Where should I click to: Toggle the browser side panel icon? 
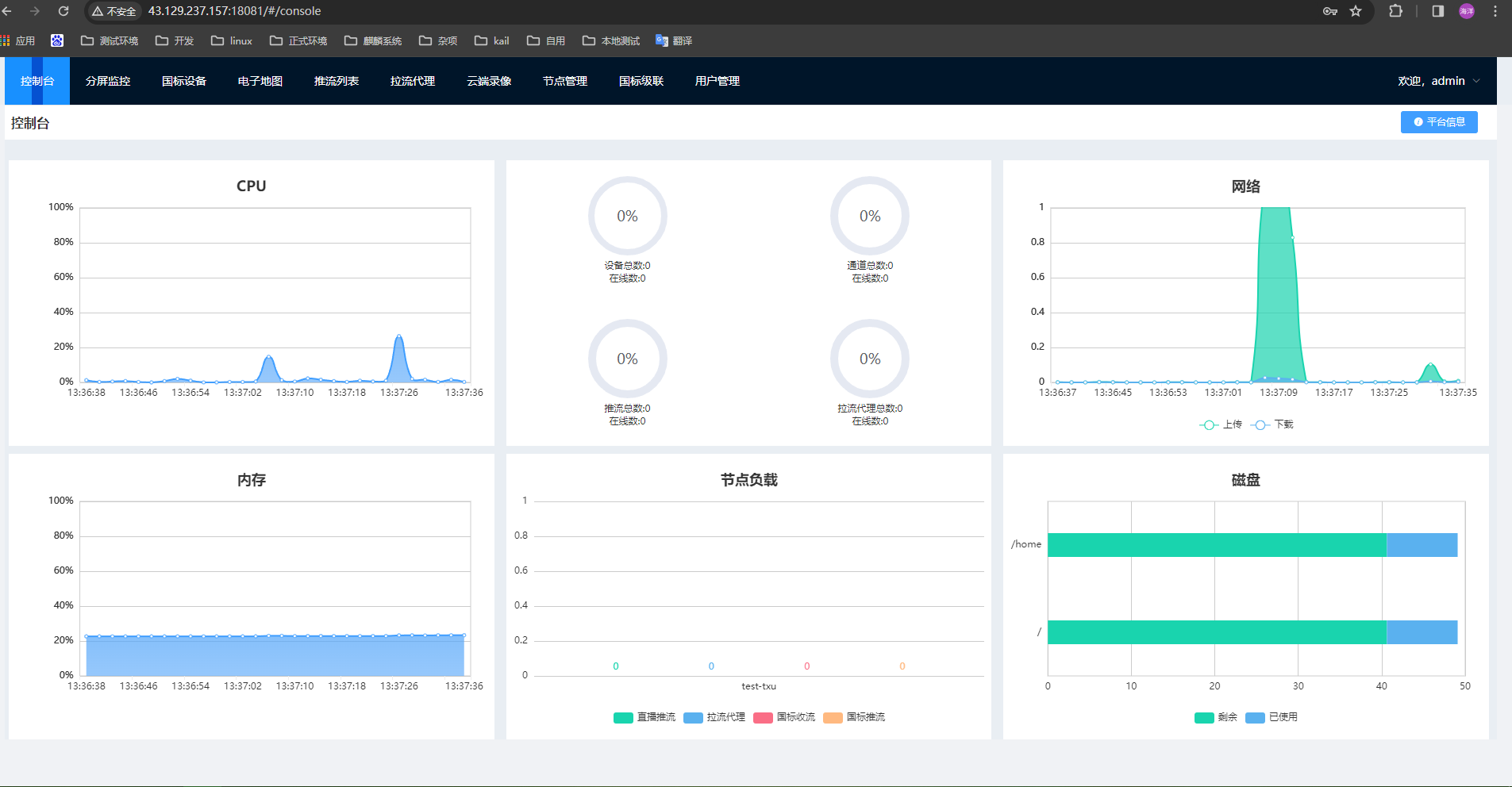pos(1437,11)
